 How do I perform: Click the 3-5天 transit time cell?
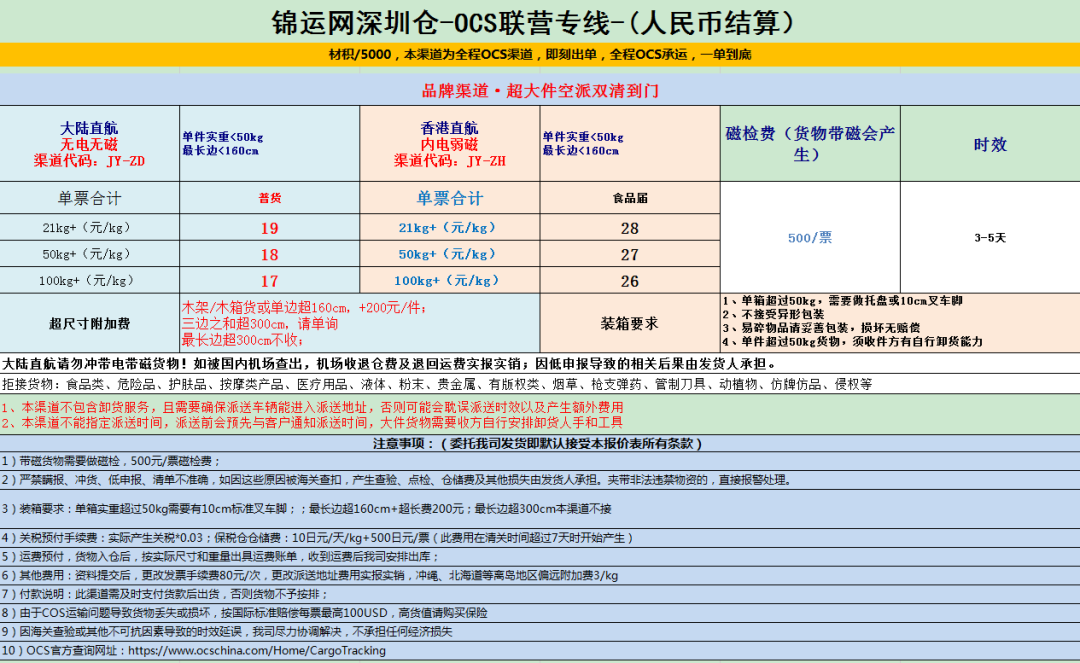pyautogui.click(x=989, y=239)
